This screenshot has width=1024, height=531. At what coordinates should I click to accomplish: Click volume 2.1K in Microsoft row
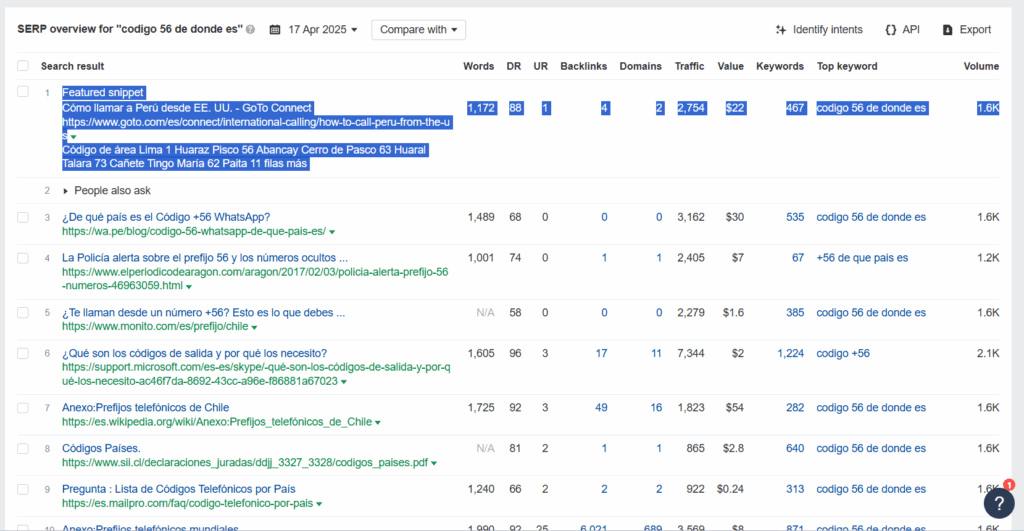[x=988, y=353]
